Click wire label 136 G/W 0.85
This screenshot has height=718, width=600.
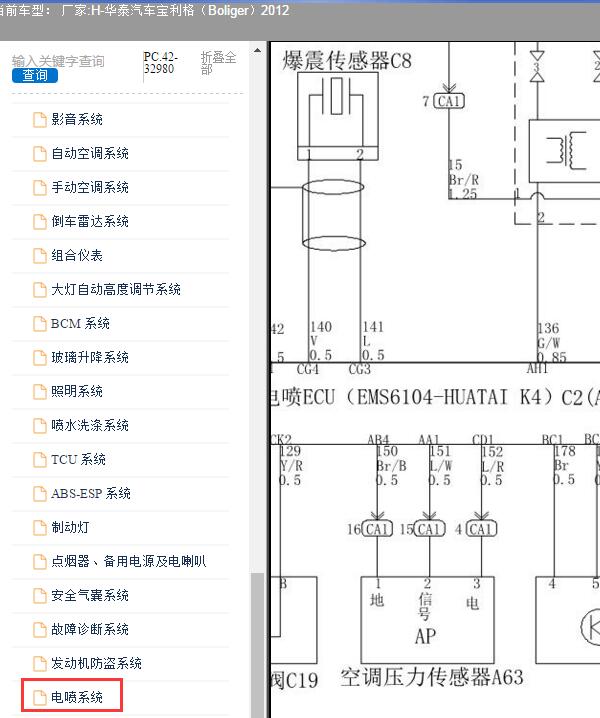tap(551, 342)
